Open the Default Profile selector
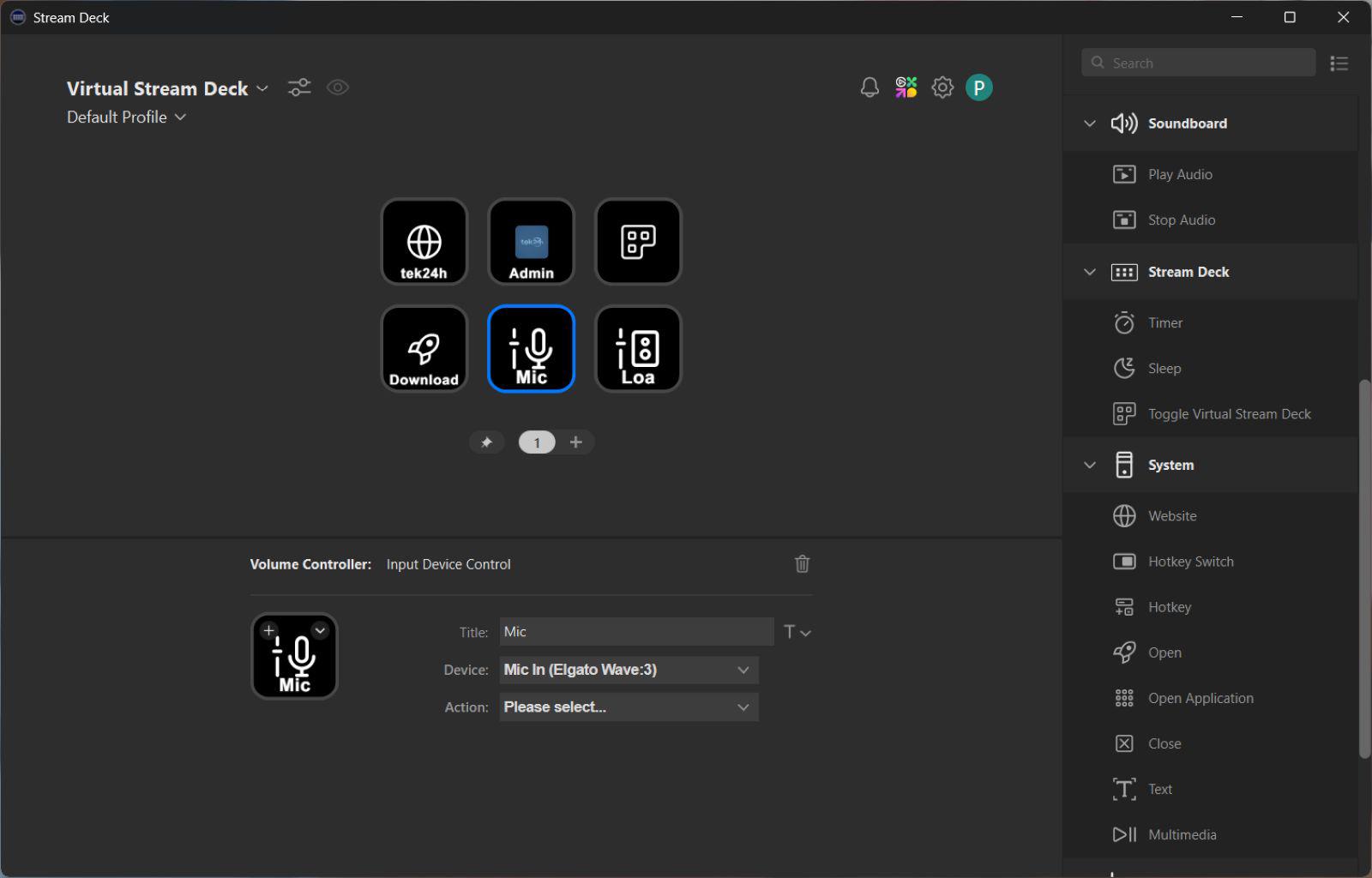 point(126,117)
